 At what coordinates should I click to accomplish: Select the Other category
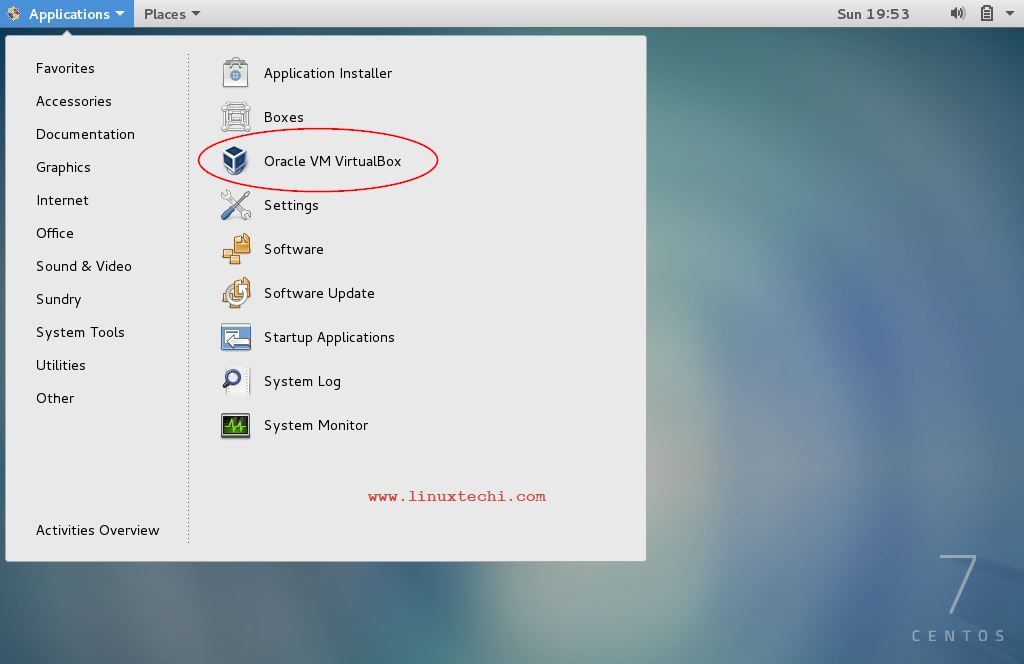[x=56, y=398]
